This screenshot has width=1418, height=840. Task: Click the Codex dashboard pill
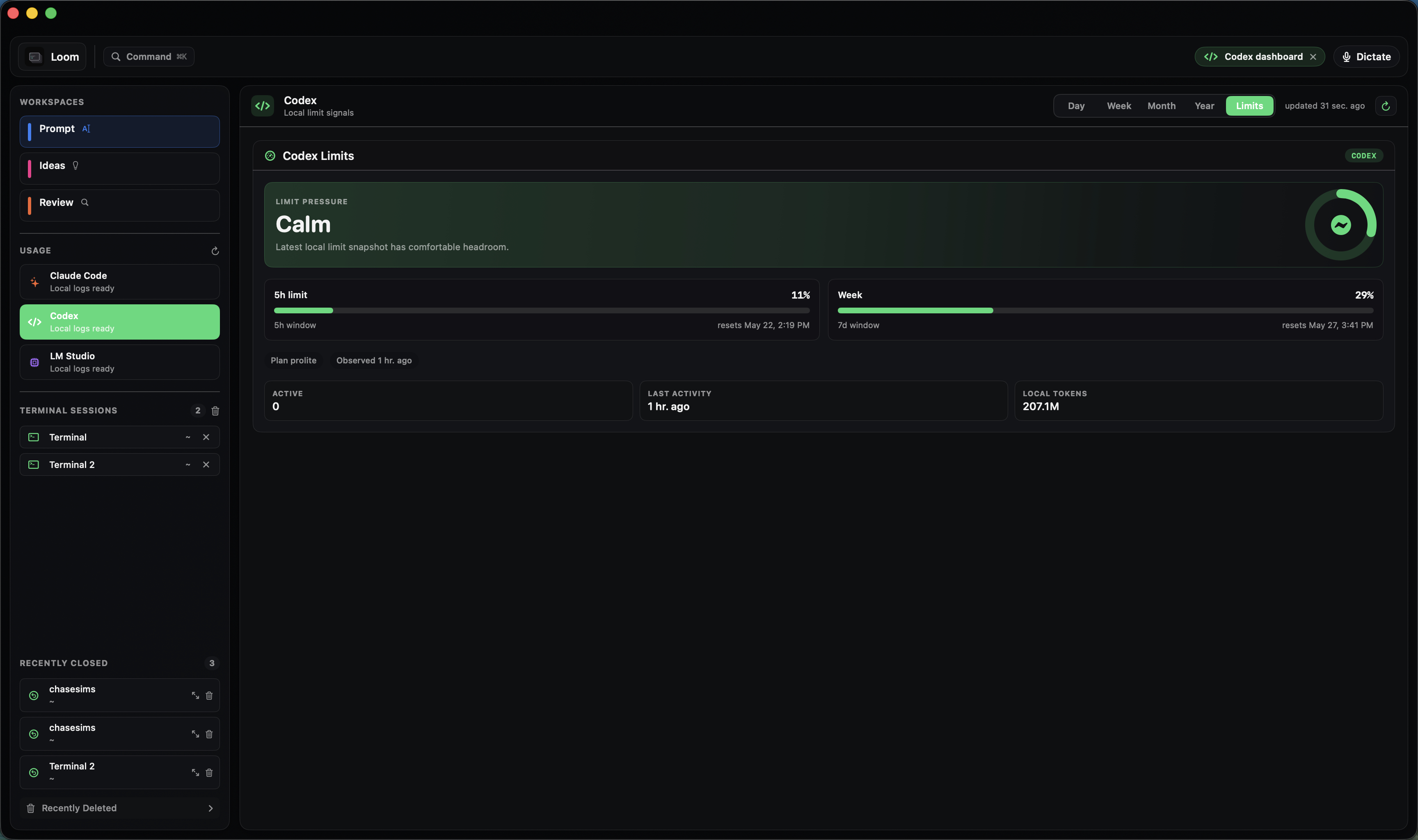click(1260, 57)
